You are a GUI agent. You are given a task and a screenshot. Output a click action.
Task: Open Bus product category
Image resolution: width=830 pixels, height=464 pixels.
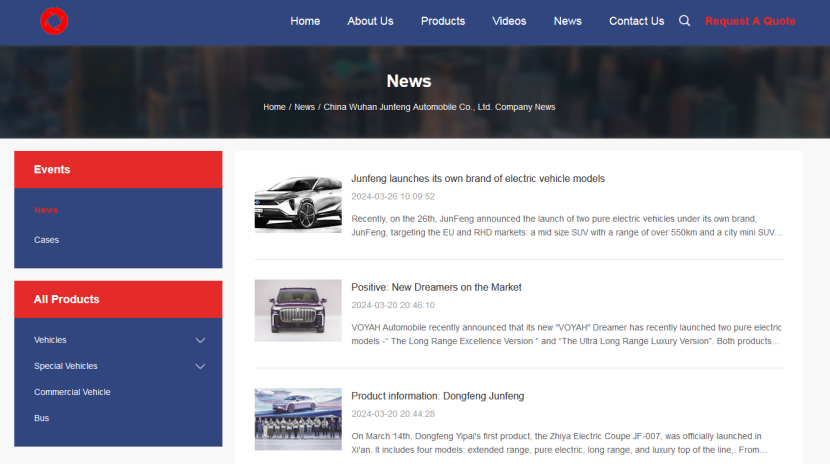(x=41, y=418)
